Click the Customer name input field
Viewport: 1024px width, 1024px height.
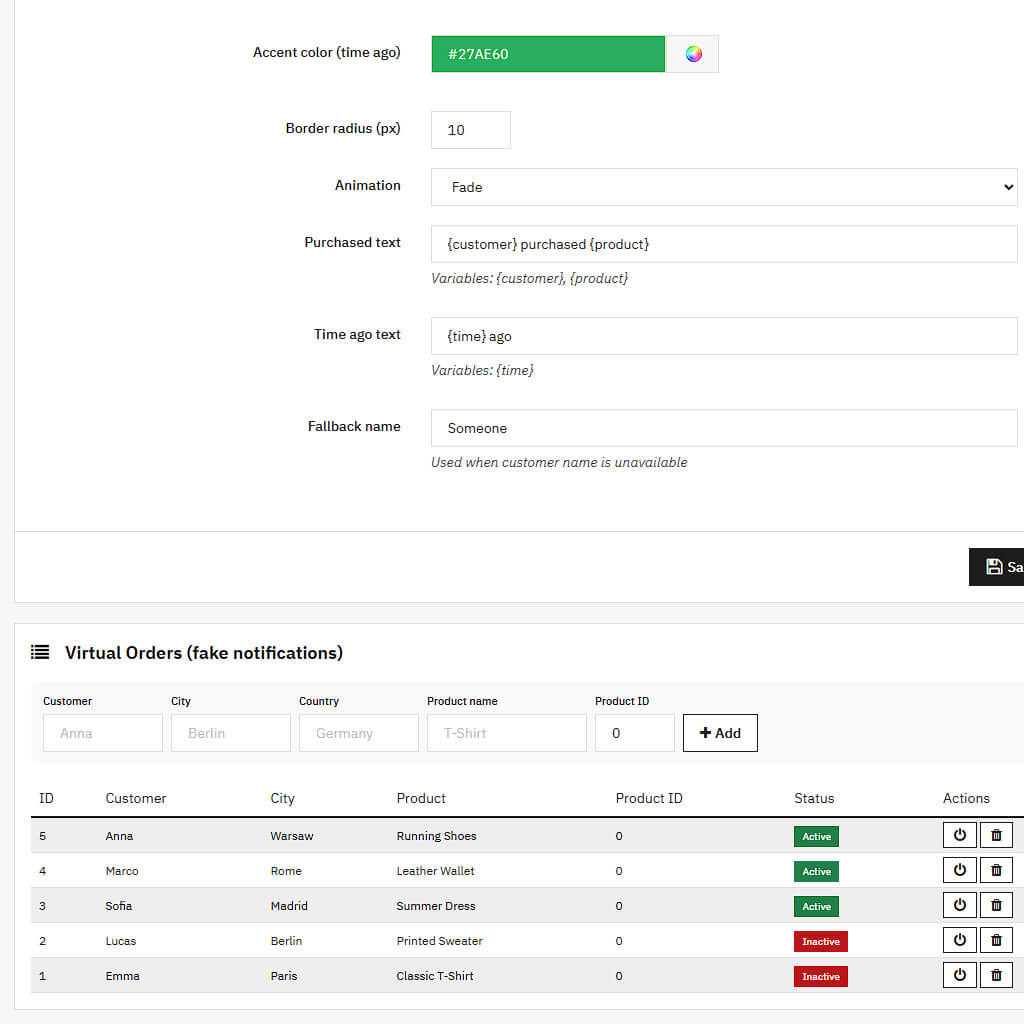(x=103, y=733)
